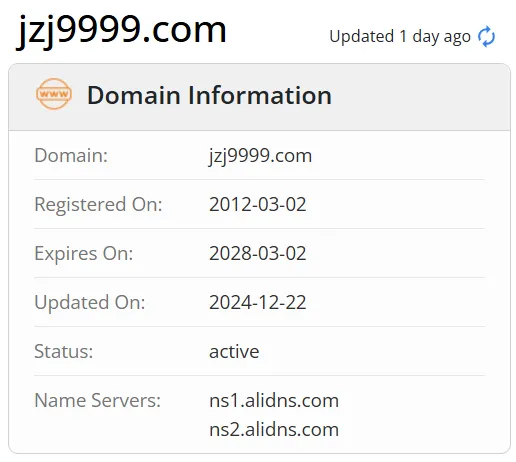This screenshot has height=462, width=516.
Task: Click name server ns2.alidns.com
Action: [274, 429]
